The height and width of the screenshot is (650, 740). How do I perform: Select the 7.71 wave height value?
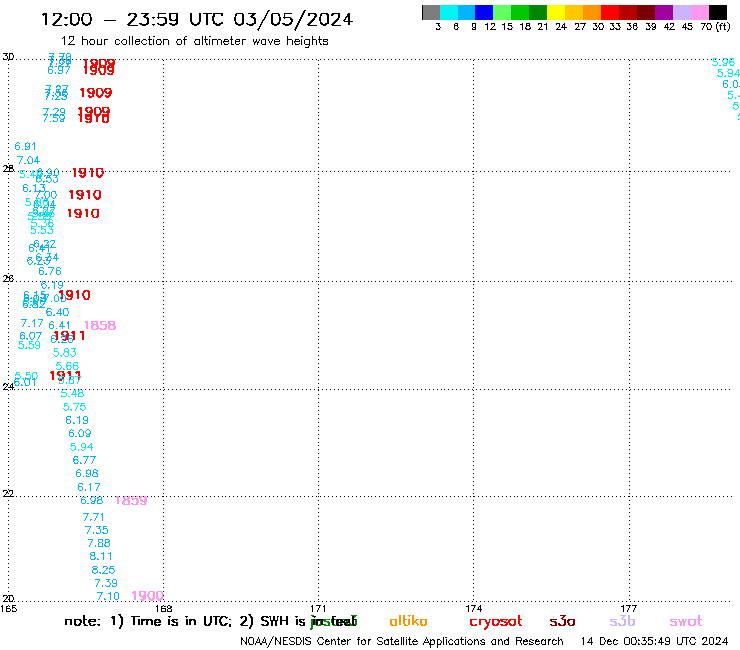93,517
